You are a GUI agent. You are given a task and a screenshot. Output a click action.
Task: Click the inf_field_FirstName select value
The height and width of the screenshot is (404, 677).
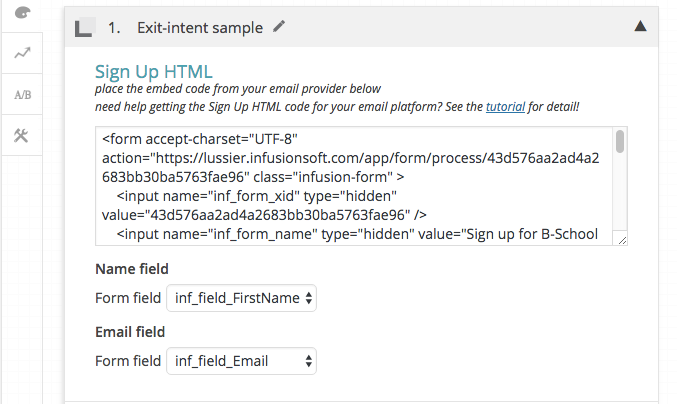235,297
